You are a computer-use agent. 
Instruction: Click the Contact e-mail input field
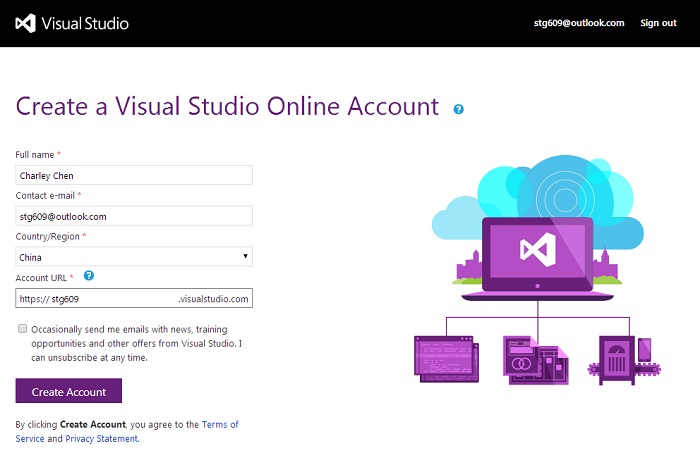tap(134, 216)
